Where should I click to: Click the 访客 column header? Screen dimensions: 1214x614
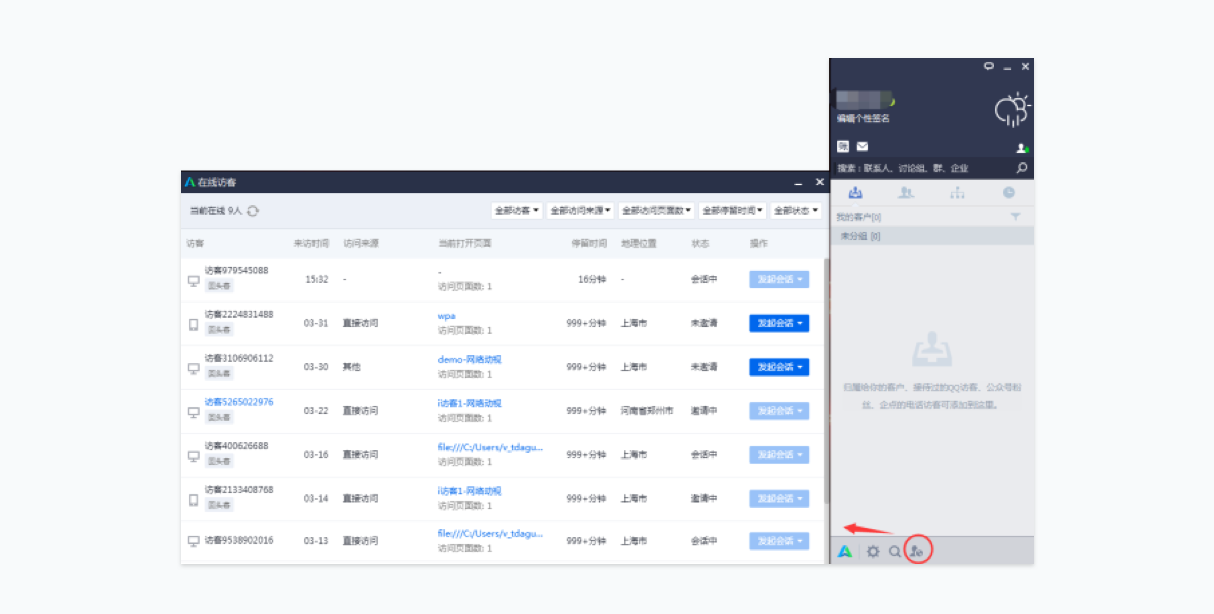[195, 243]
